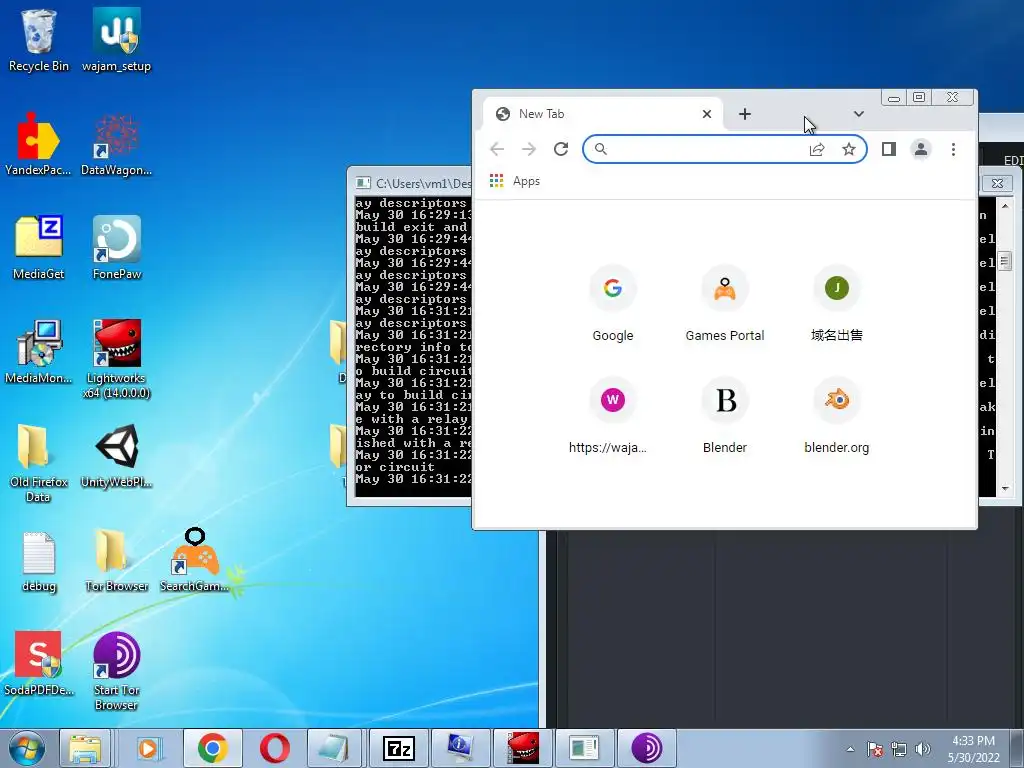Open the 域名出售 shortcut tile
The height and width of the screenshot is (768, 1024).
tap(837, 304)
